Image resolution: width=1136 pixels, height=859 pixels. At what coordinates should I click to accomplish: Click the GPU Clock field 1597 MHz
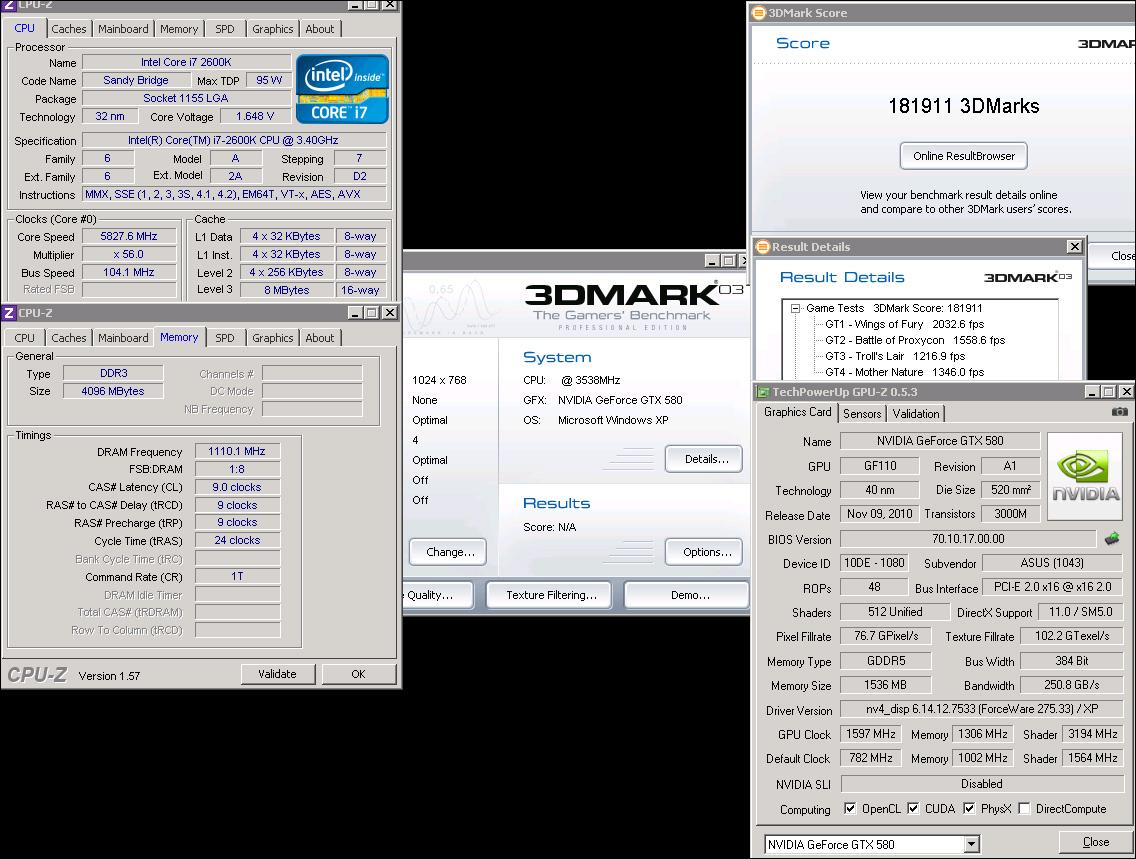pyautogui.click(x=870, y=734)
